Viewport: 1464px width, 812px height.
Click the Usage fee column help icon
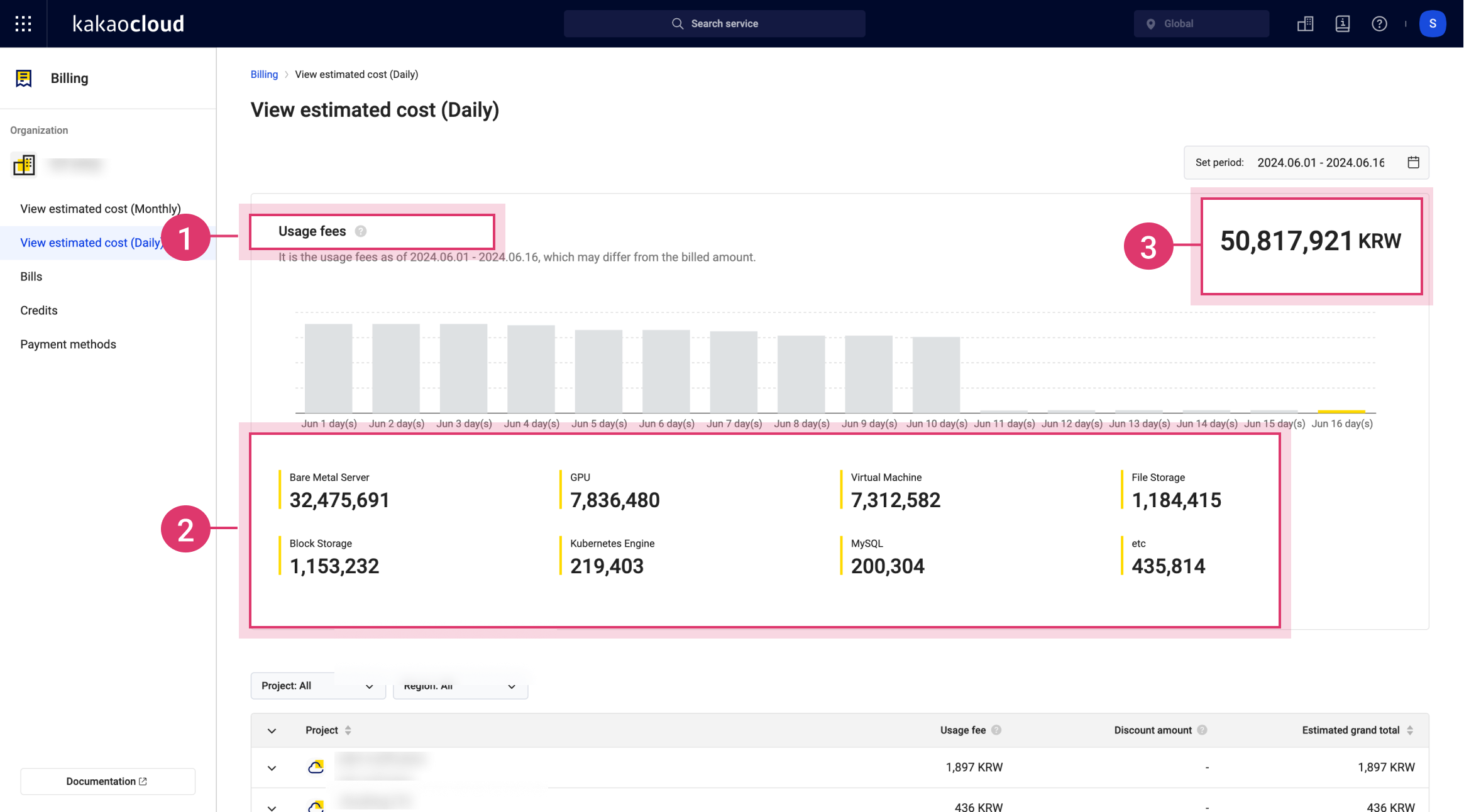click(996, 730)
